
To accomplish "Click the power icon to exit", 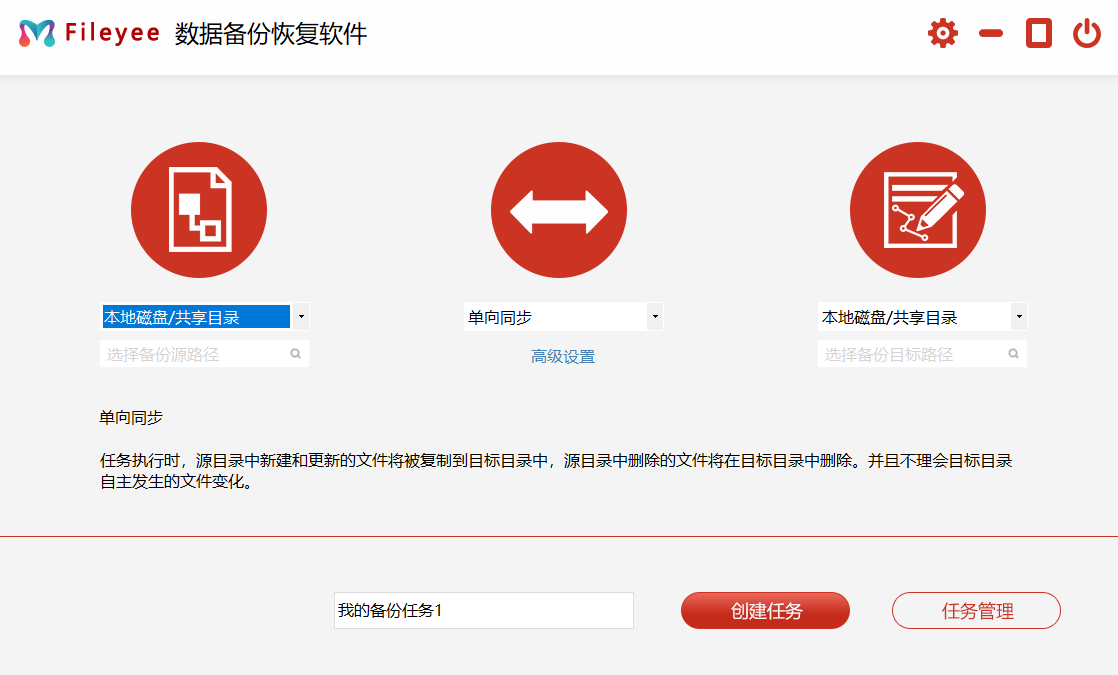I will coord(1086,34).
